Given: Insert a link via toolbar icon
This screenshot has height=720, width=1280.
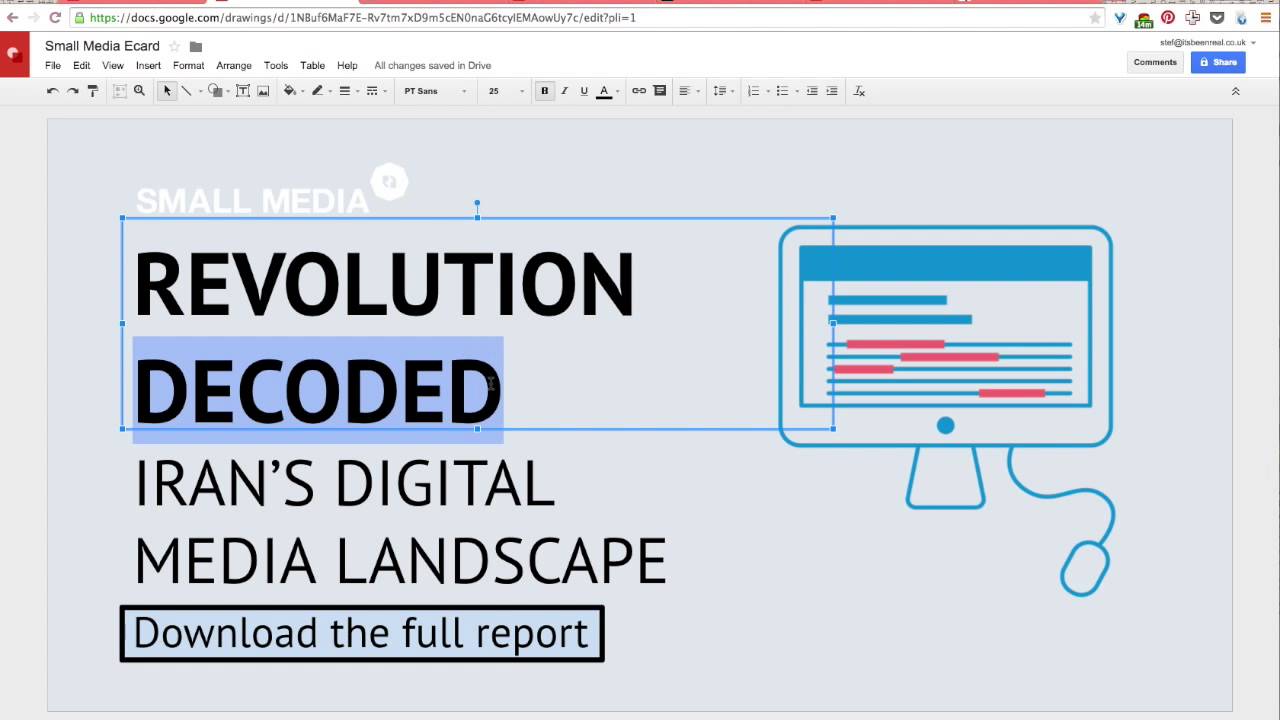Looking at the screenshot, I should coord(638,91).
